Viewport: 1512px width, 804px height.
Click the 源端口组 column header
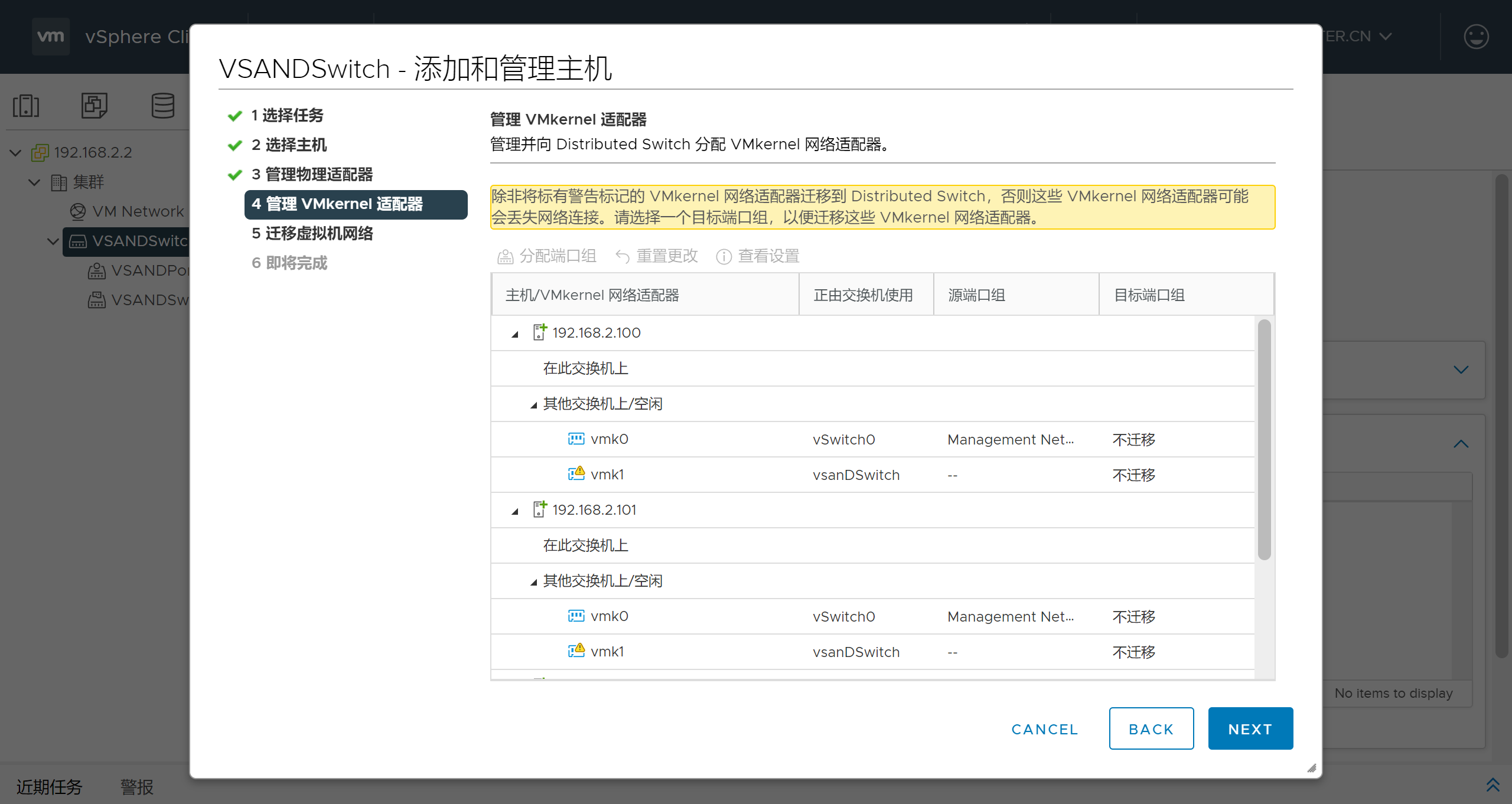coord(1016,295)
